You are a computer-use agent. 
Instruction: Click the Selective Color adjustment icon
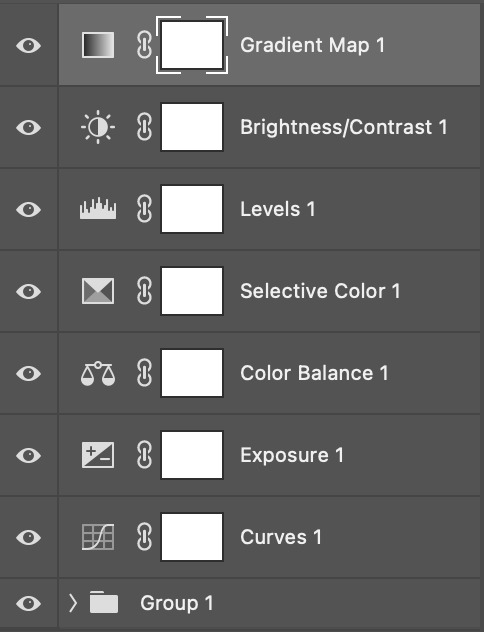[x=98, y=291]
